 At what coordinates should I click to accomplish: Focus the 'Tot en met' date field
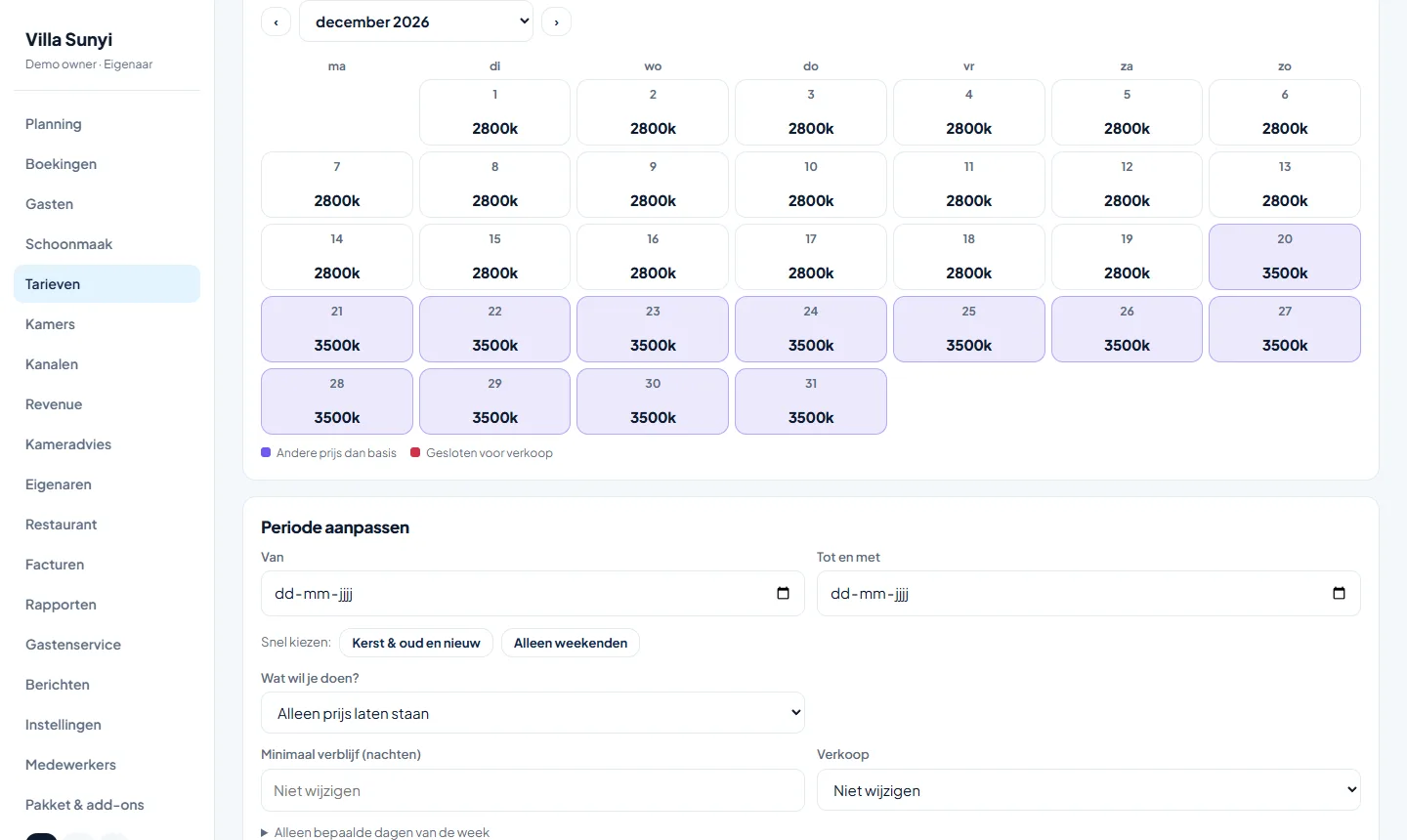[x=1088, y=593]
